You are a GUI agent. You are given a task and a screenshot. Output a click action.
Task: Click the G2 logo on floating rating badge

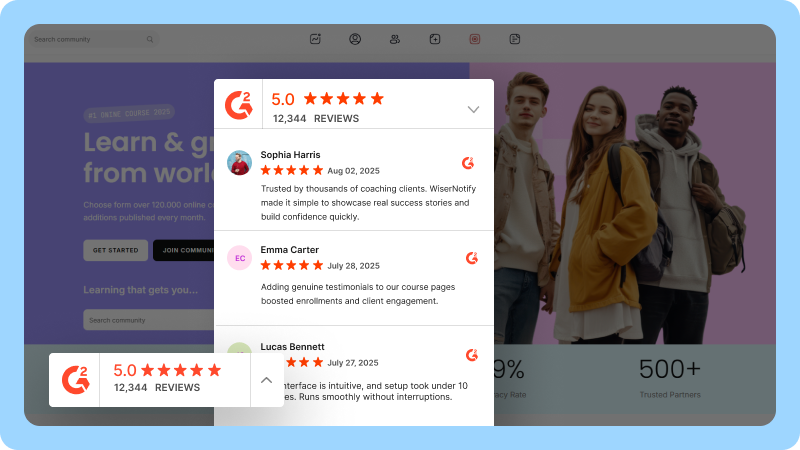point(75,379)
